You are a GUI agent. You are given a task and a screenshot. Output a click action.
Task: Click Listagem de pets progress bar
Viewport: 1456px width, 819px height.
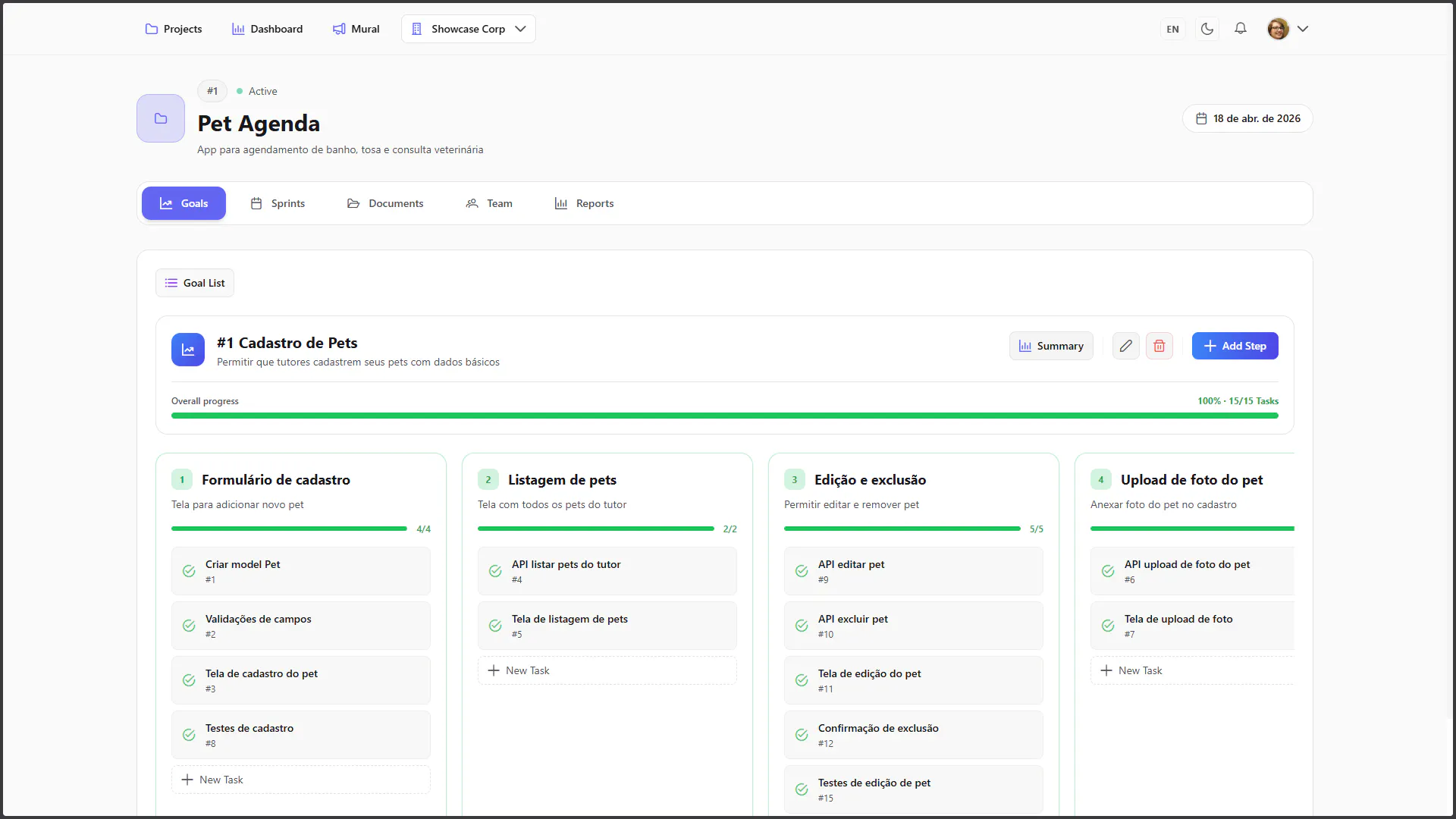[596, 529]
